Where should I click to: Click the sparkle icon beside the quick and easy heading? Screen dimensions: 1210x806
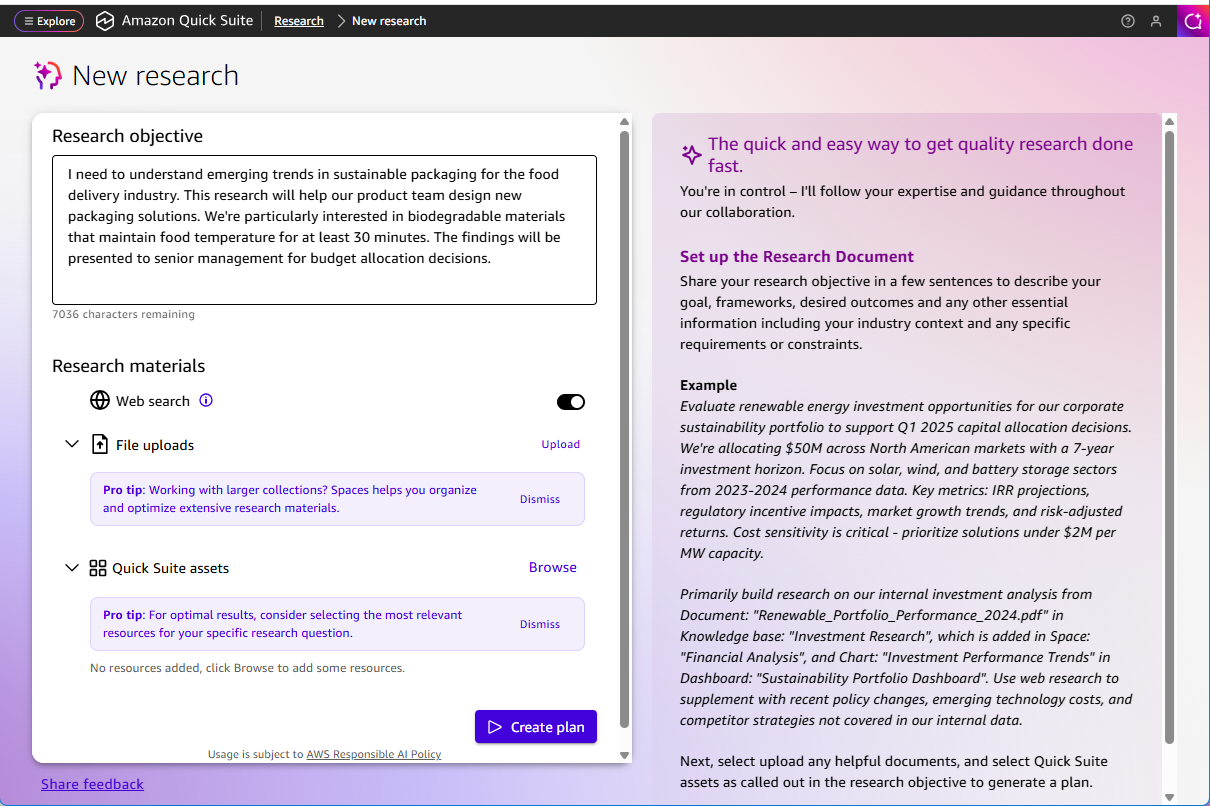[691, 154]
